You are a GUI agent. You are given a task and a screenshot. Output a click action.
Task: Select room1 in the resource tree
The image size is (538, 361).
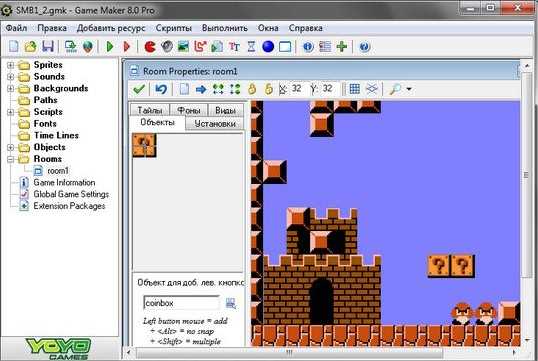[58, 171]
